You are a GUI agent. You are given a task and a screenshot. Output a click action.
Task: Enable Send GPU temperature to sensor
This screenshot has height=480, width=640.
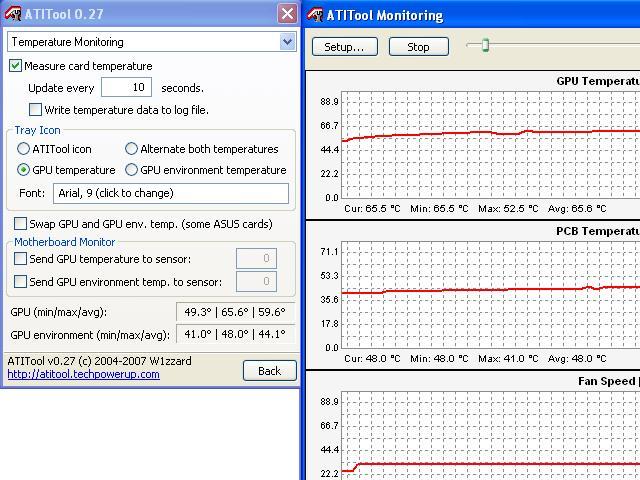coord(20,259)
